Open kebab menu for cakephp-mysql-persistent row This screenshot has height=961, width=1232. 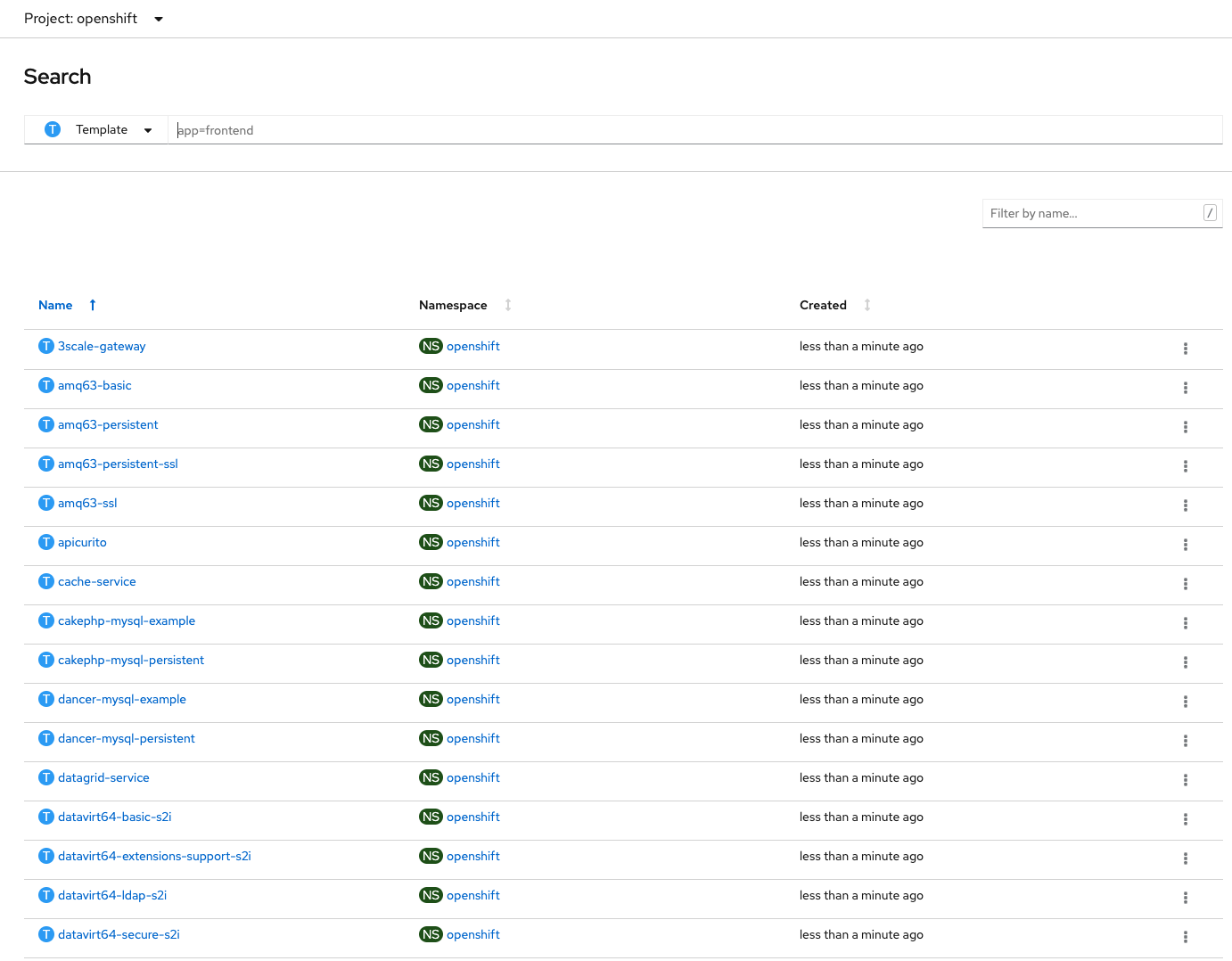1185,662
